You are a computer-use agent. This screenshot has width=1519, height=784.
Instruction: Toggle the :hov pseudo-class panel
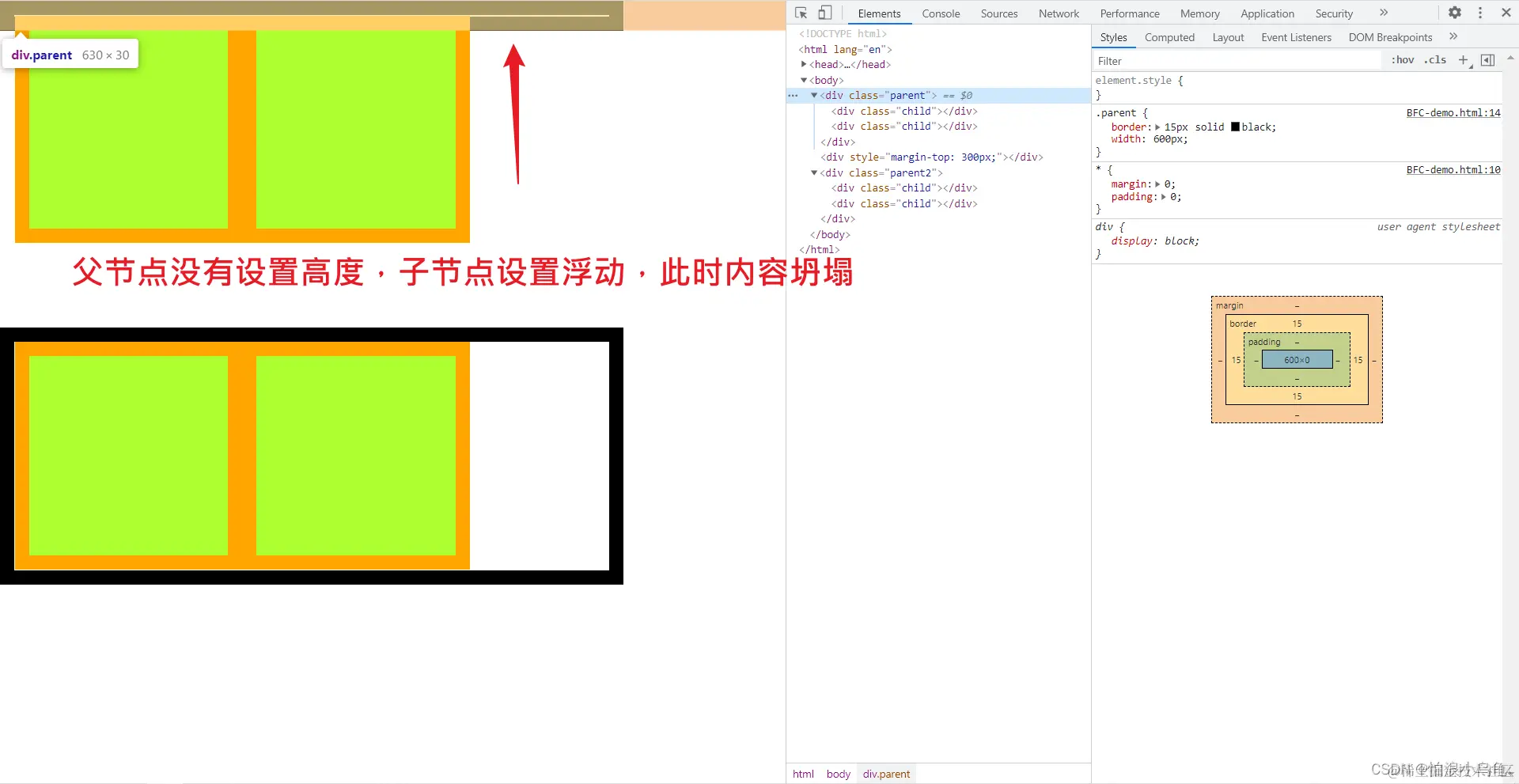tap(1402, 60)
